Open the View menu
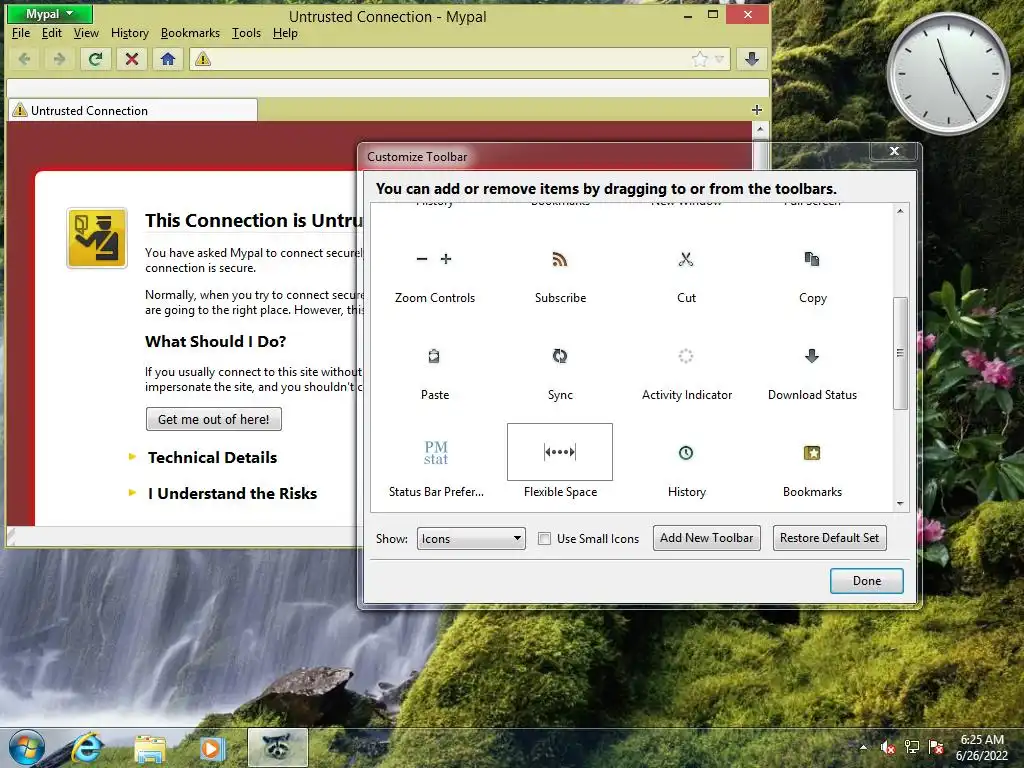Screen dimensions: 1024x768 [x=86, y=33]
